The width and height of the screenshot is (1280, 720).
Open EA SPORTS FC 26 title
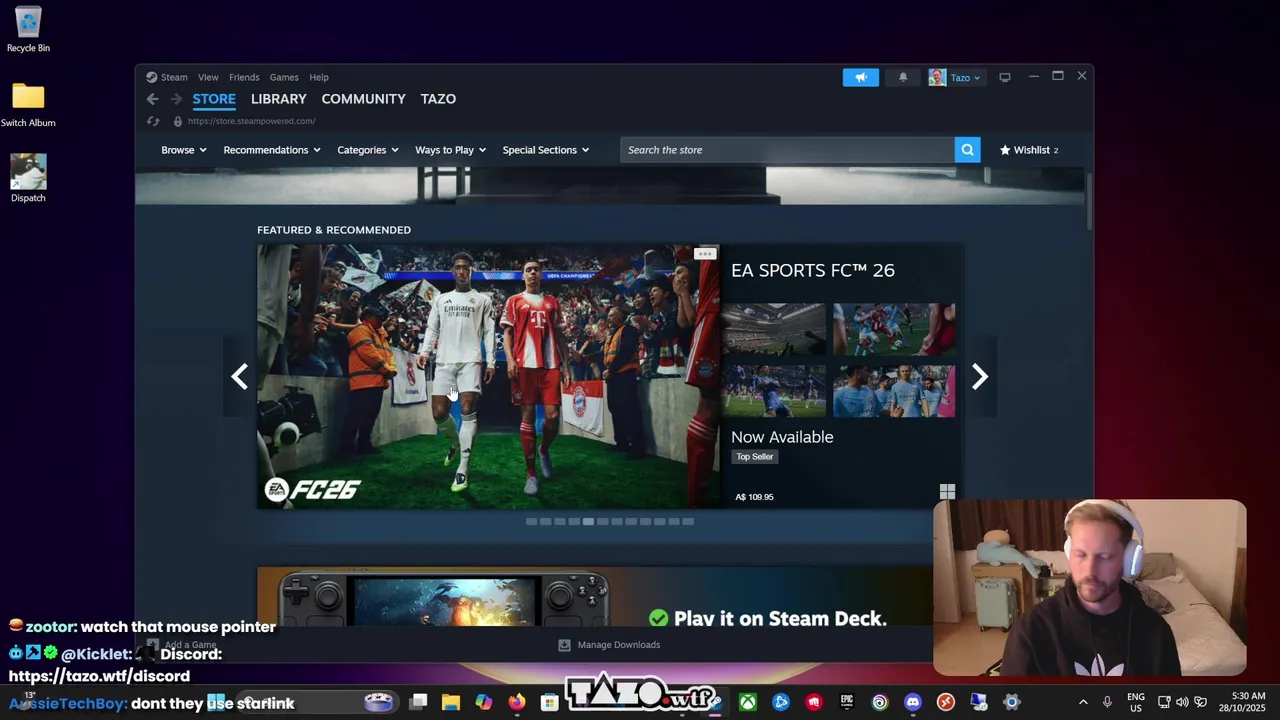(813, 270)
